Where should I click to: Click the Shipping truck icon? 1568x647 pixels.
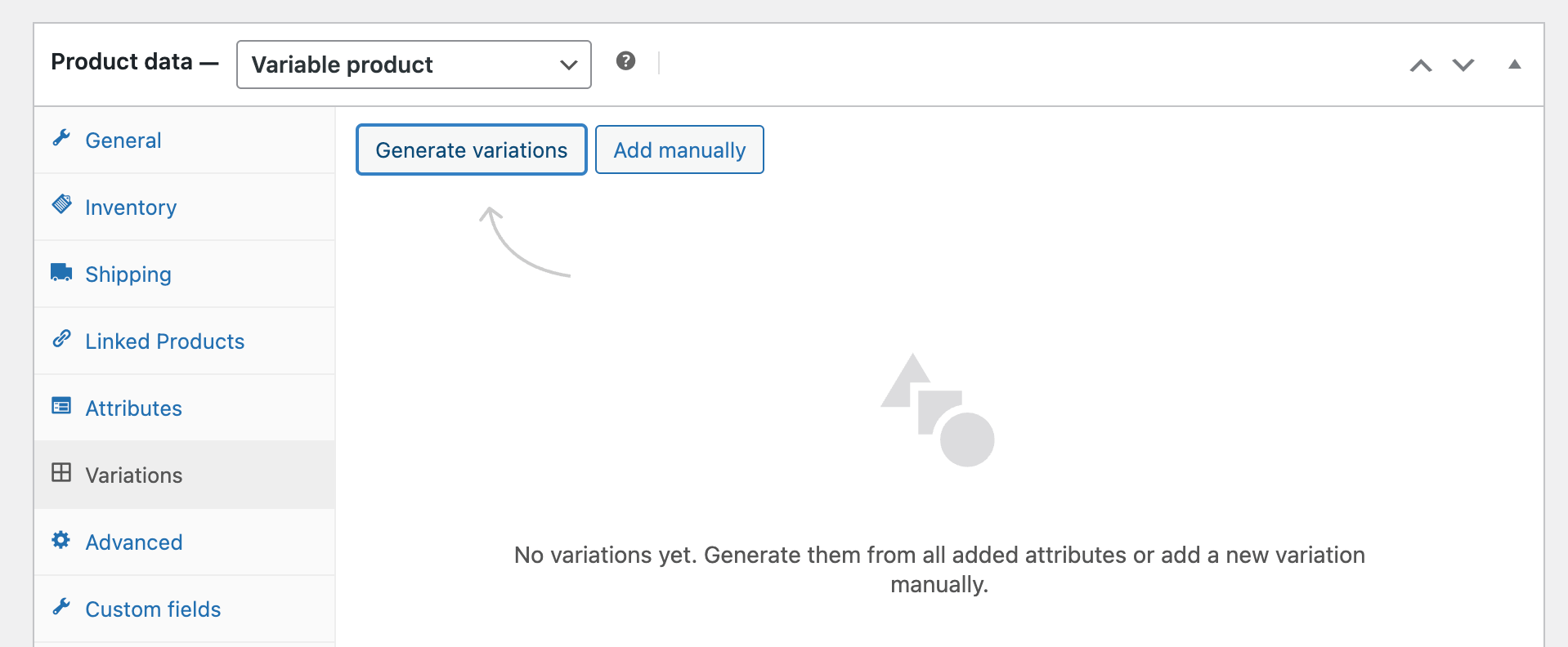pyautogui.click(x=61, y=272)
